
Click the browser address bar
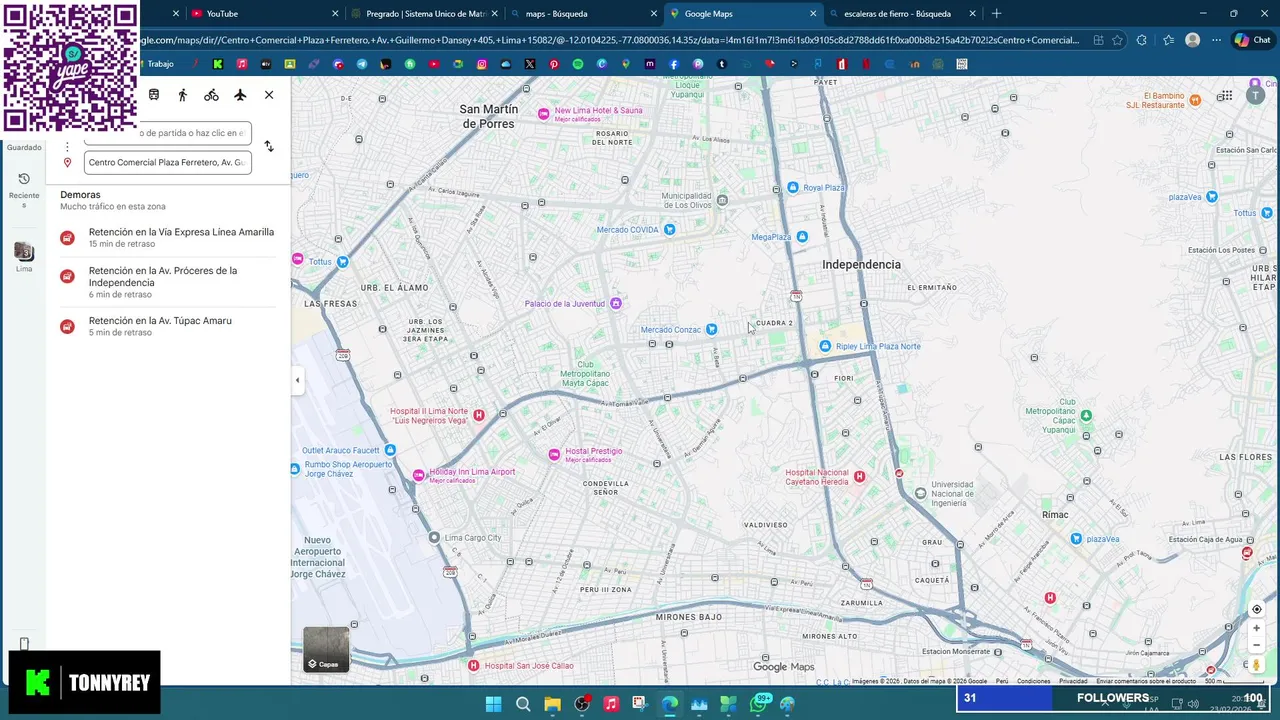tap(610, 40)
